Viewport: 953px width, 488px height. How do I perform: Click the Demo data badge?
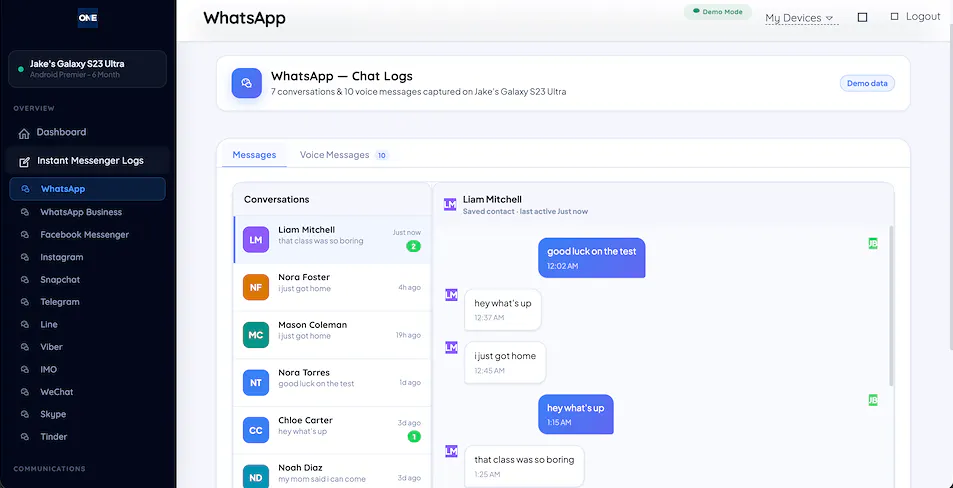[867, 83]
